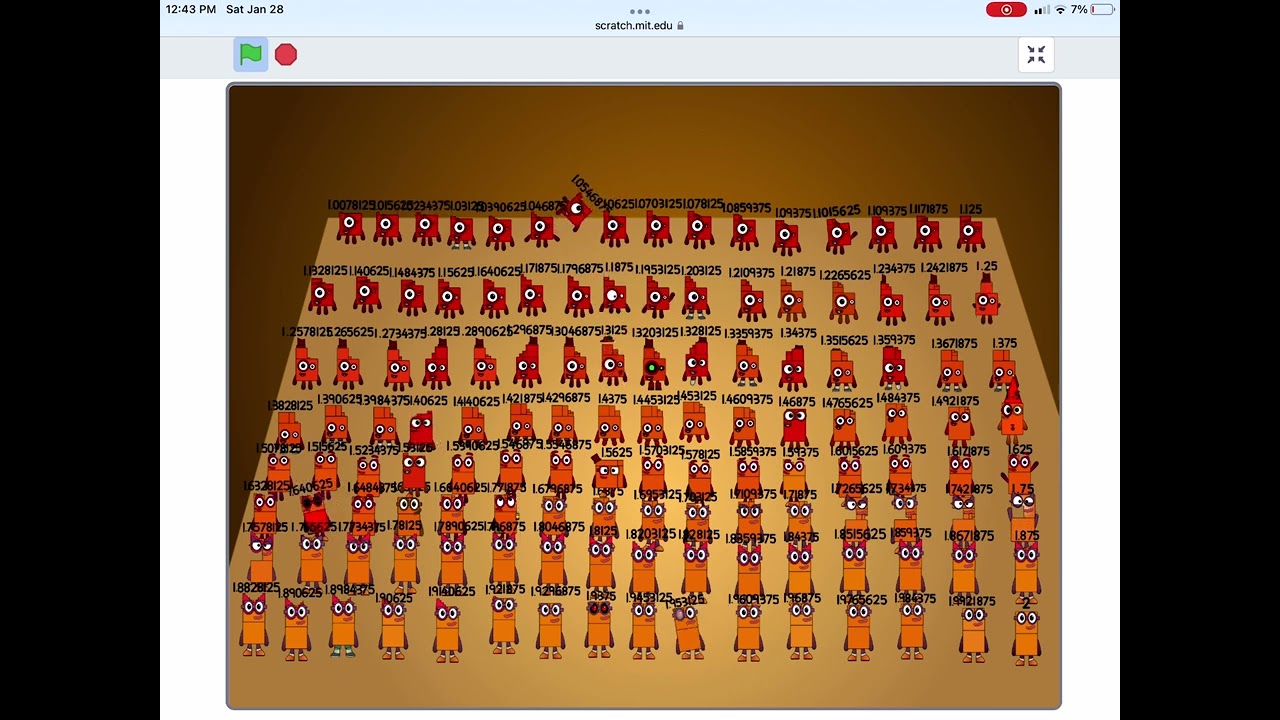1280x720 pixels.
Task: Click the label 1.4921875
Action: (955, 401)
